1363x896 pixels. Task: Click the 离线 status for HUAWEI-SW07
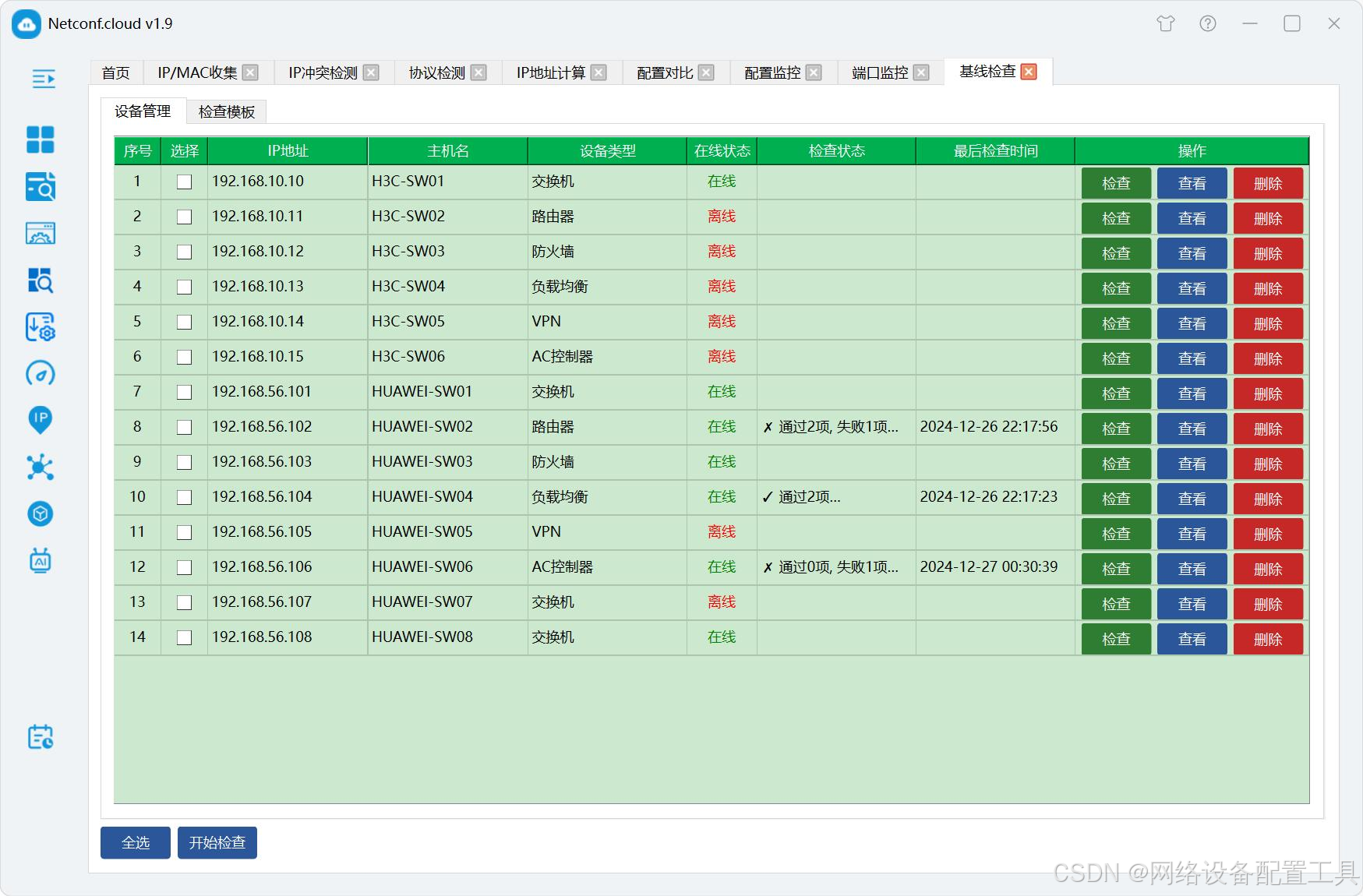click(x=722, y=601)
